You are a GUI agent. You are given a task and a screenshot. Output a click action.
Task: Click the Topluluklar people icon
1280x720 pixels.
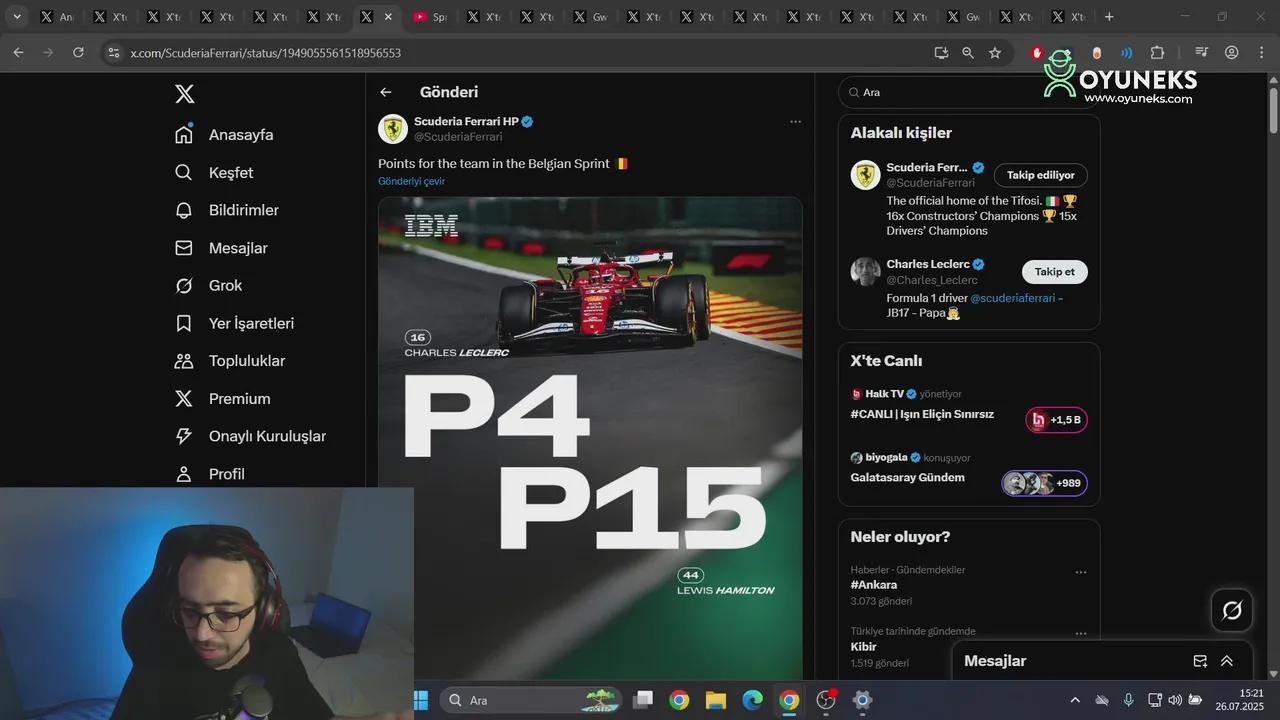(184, 361)
